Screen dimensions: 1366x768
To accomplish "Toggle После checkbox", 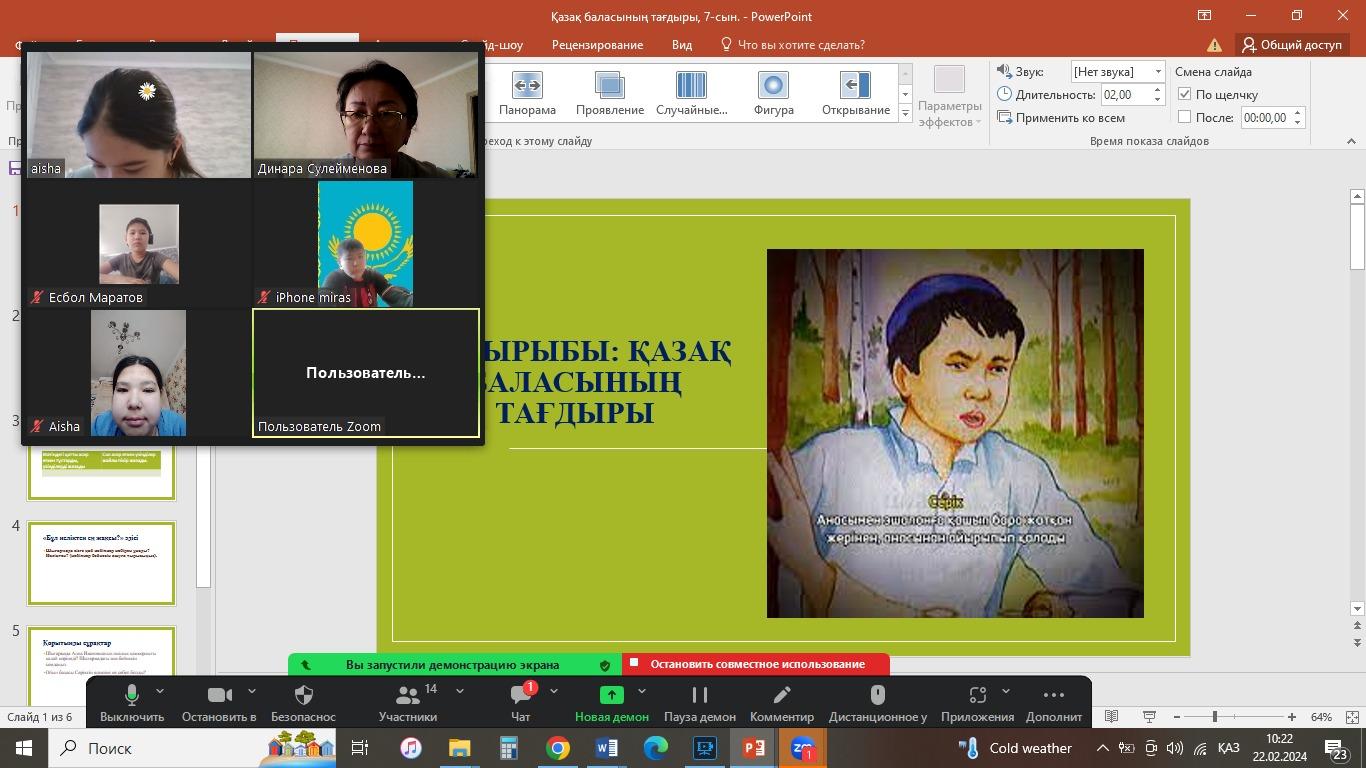I will (1185, 117).
